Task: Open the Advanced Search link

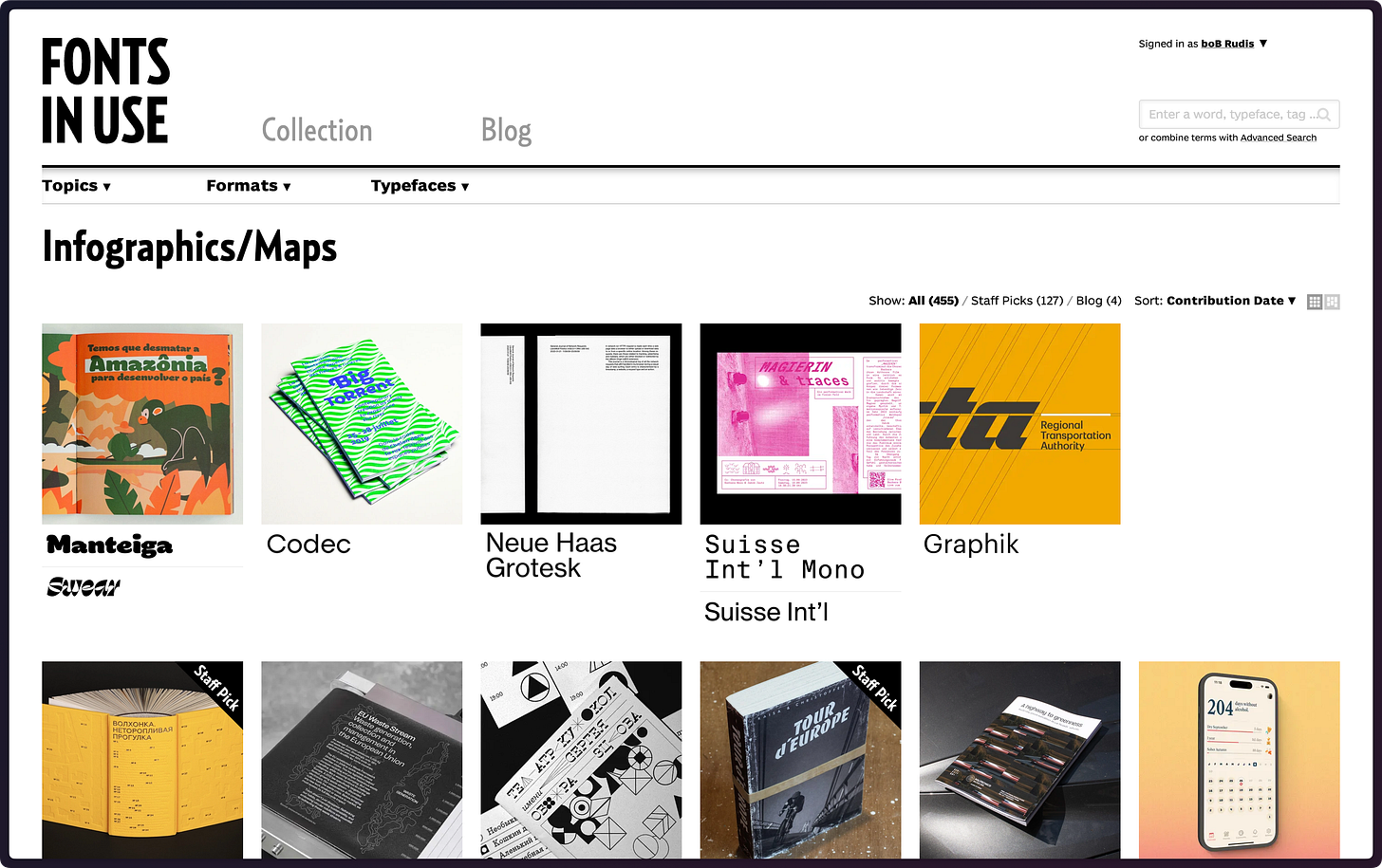Action: point(1278,138)
